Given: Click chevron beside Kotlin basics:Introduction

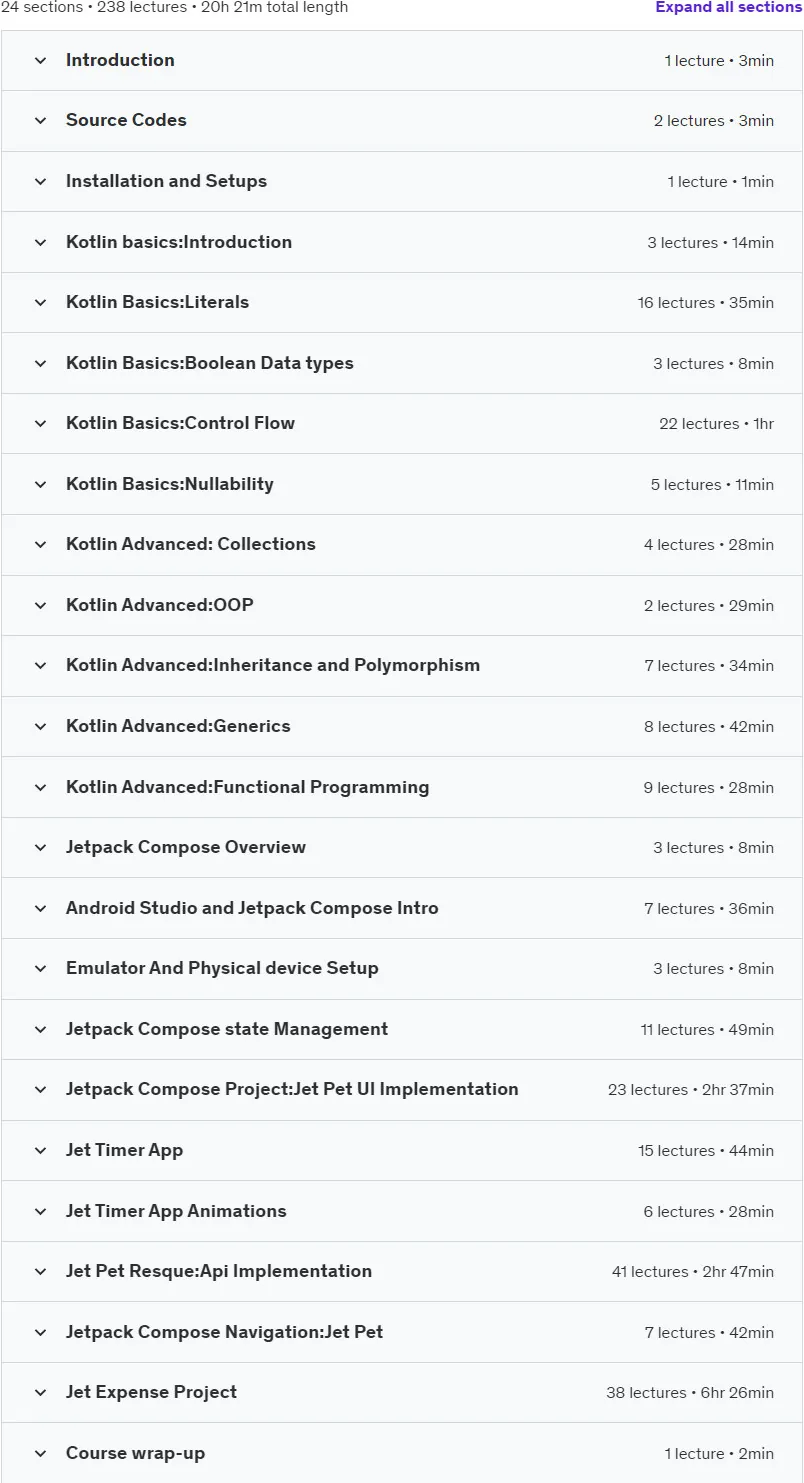Looking at the screenshot, I should 40,242.
